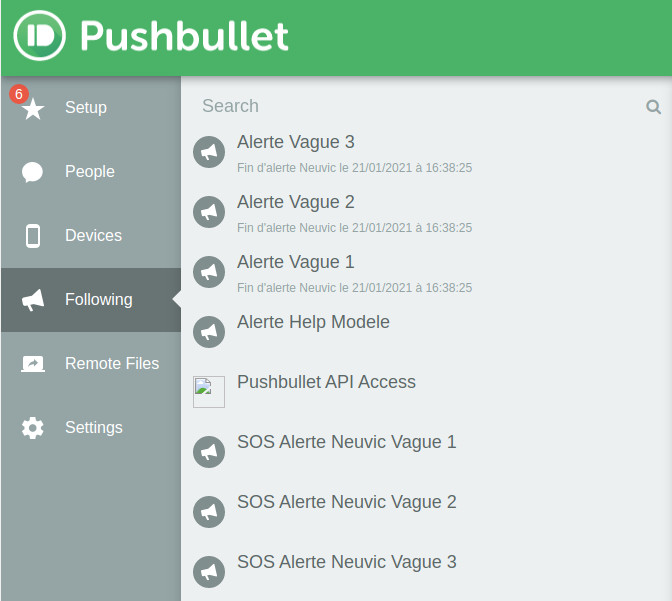Click the search magnifier icon
Image resolution: width=672 pixels, height=601 pixels.
point(653,107)
